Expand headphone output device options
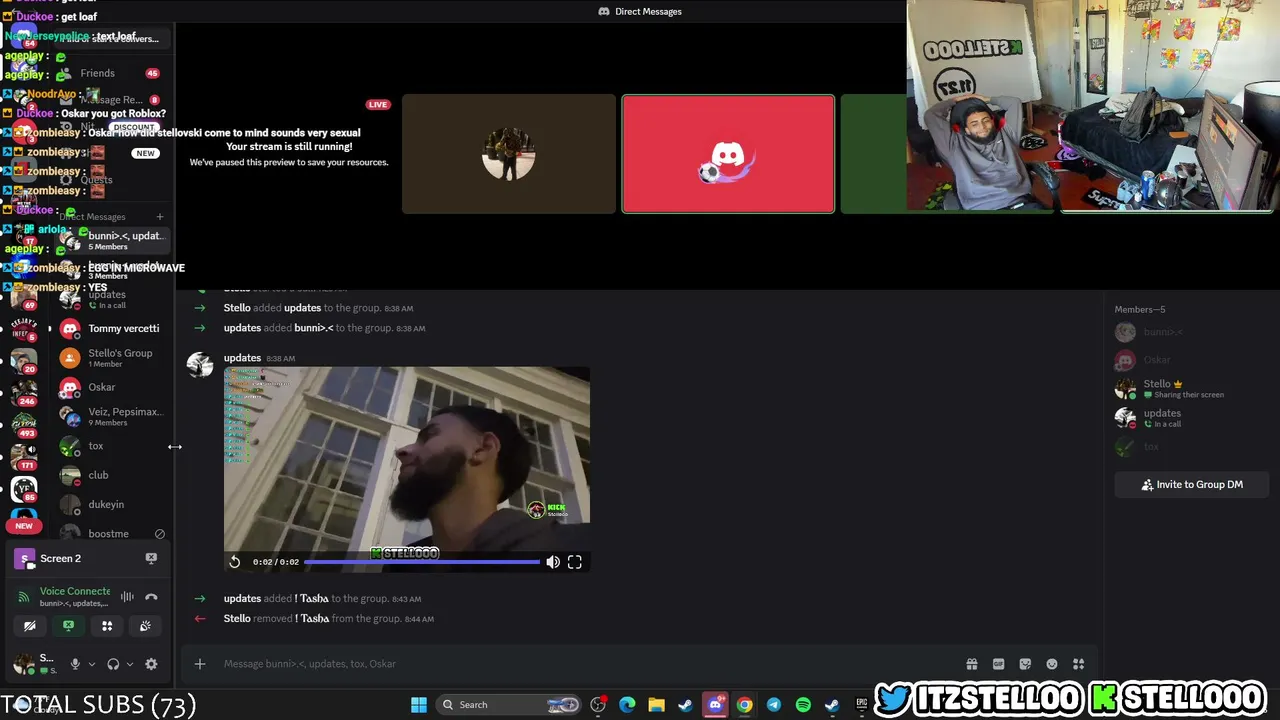1280x720 pixels. pos(129,664)
